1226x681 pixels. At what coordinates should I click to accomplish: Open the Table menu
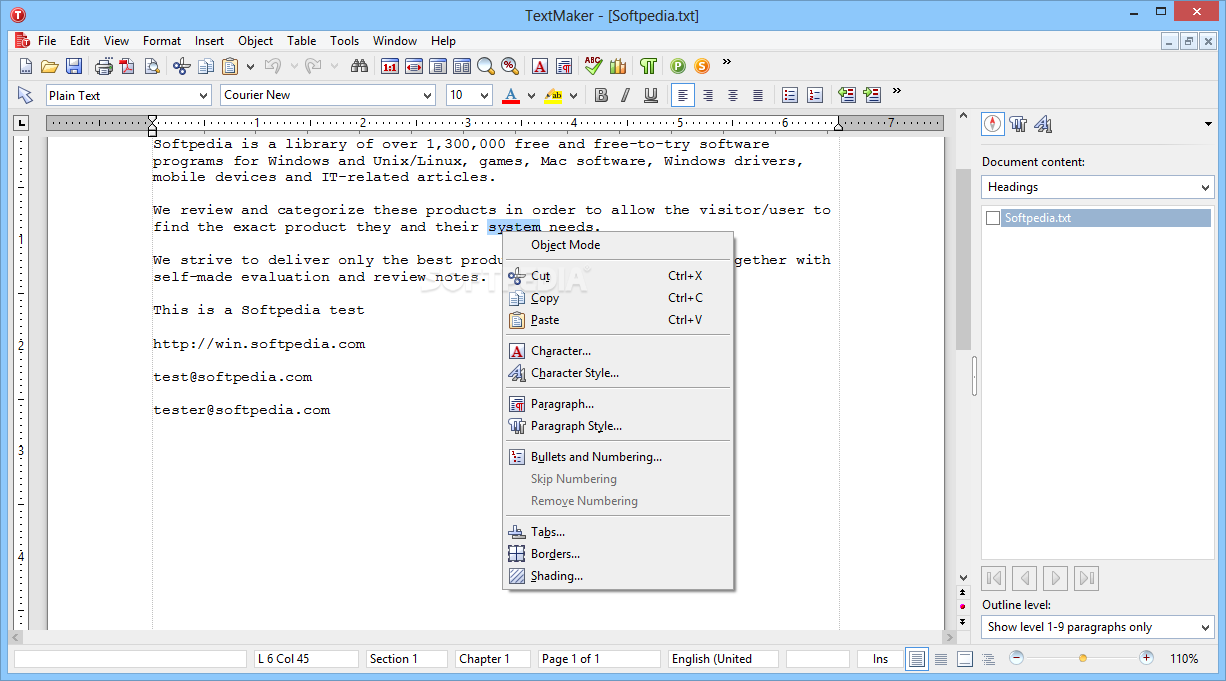(x=301, y=41)
